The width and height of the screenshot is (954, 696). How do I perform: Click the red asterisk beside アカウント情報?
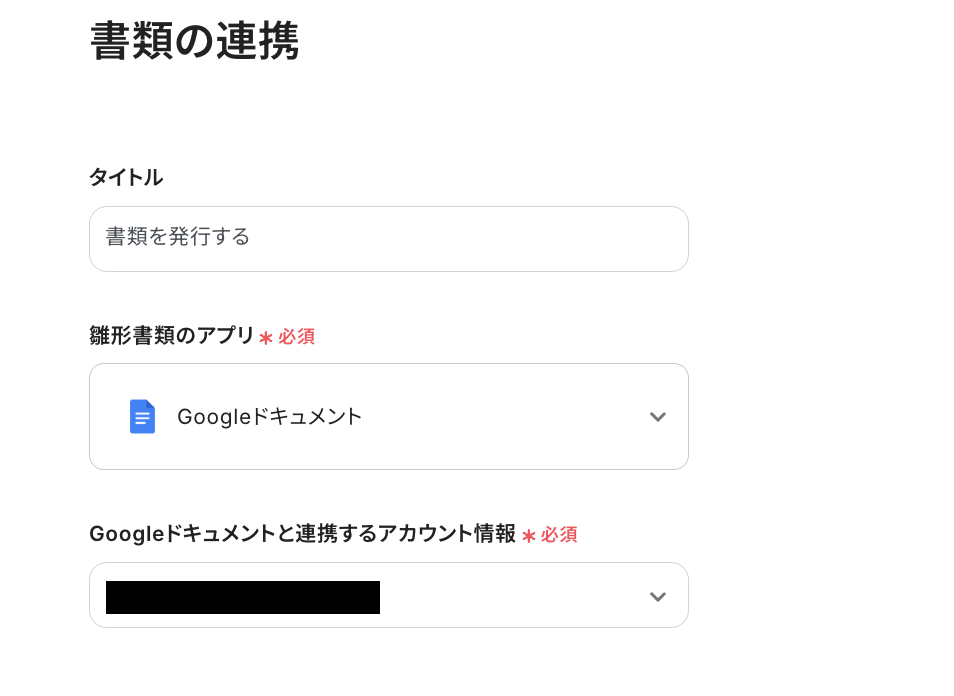pyautogui.click(x=528, y=536)
